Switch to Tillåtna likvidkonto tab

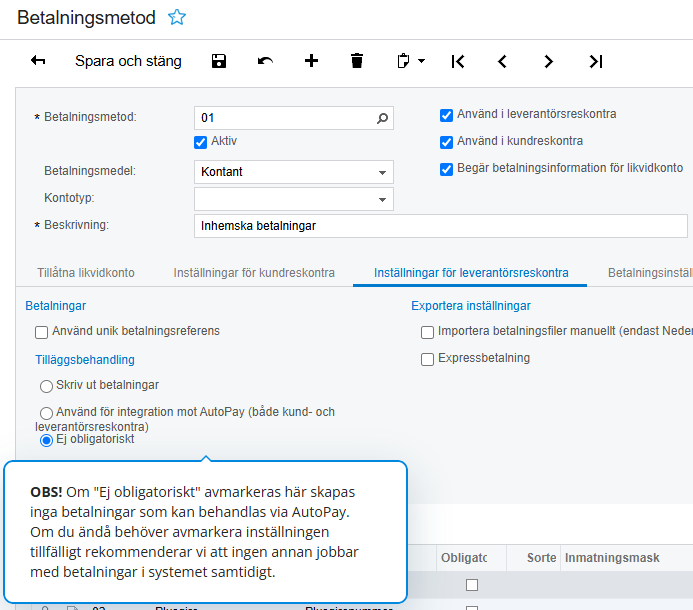pos(86,273)
